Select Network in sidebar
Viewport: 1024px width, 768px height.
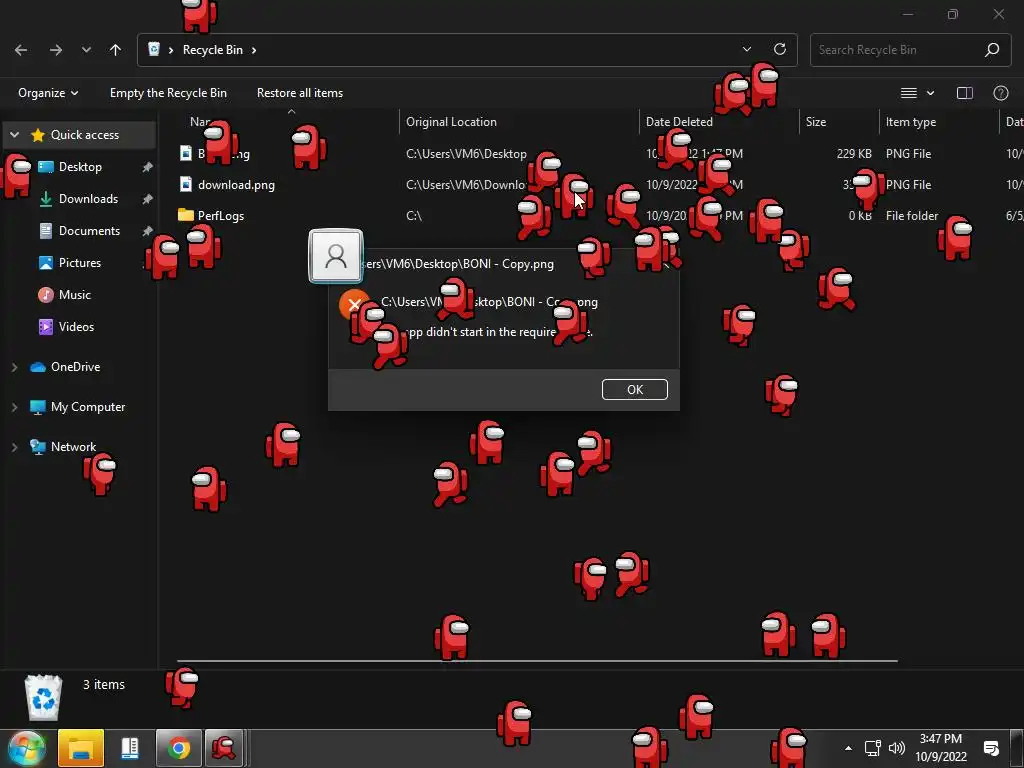(73, 447)
